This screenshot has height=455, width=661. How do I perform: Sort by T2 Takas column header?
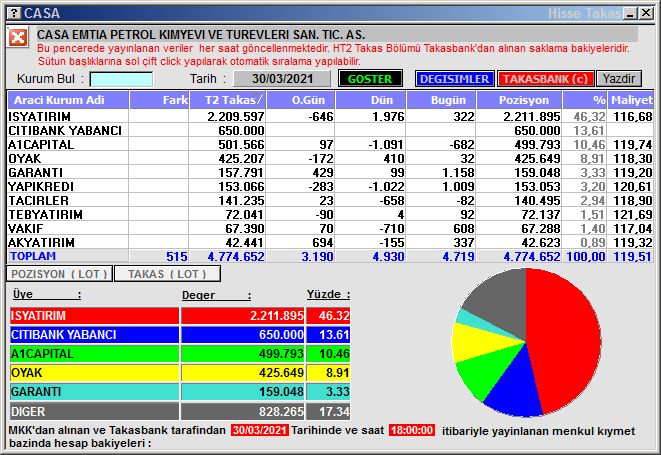tap(228, 100)
